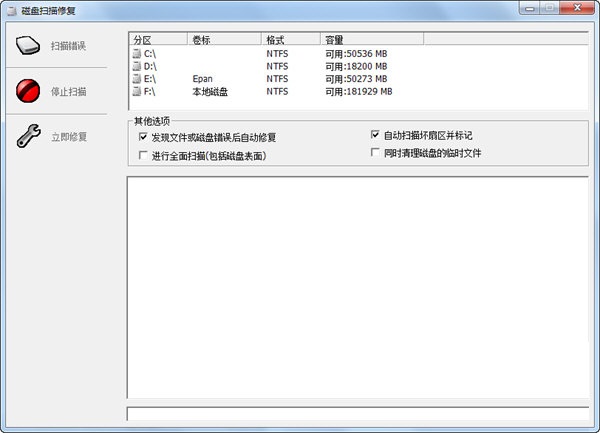
Task: Click the disk icon for 扫描错误
Action: click(28, 46)
